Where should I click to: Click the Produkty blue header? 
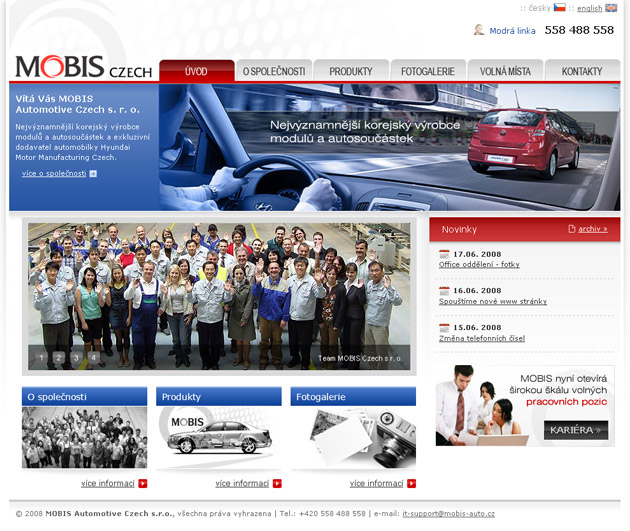click(x=219, y=396)
